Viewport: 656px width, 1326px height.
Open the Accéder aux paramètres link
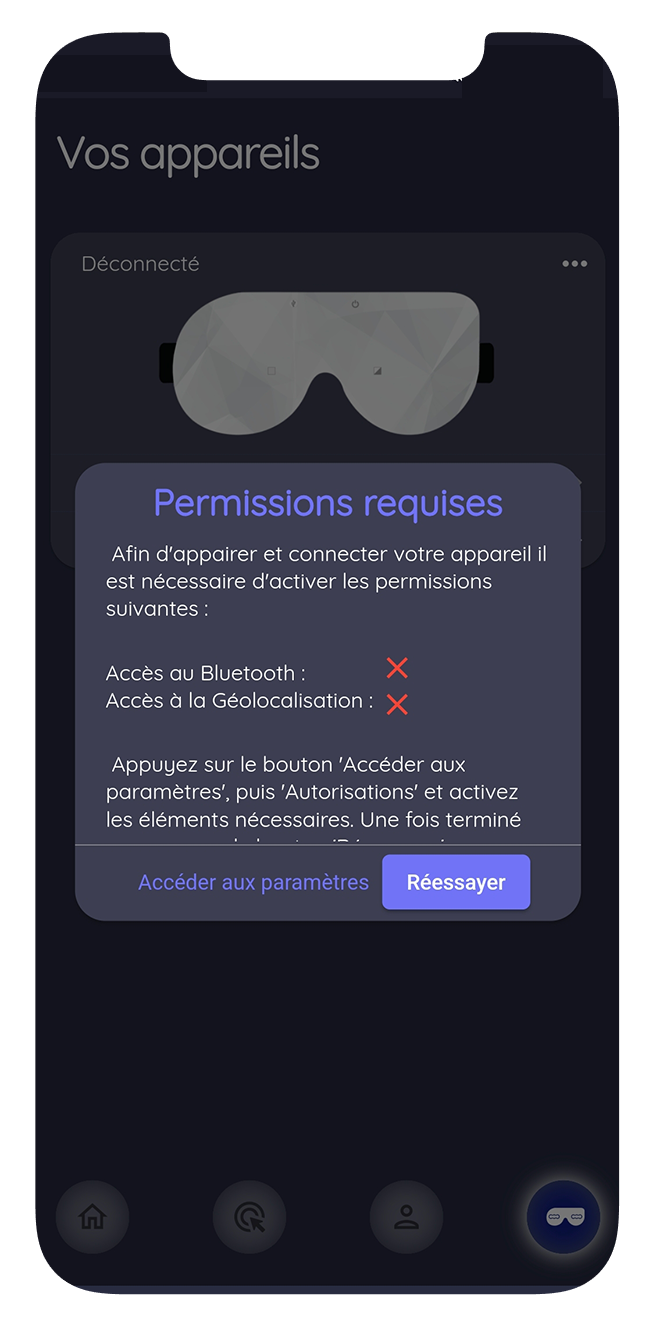tap(253, 882)
